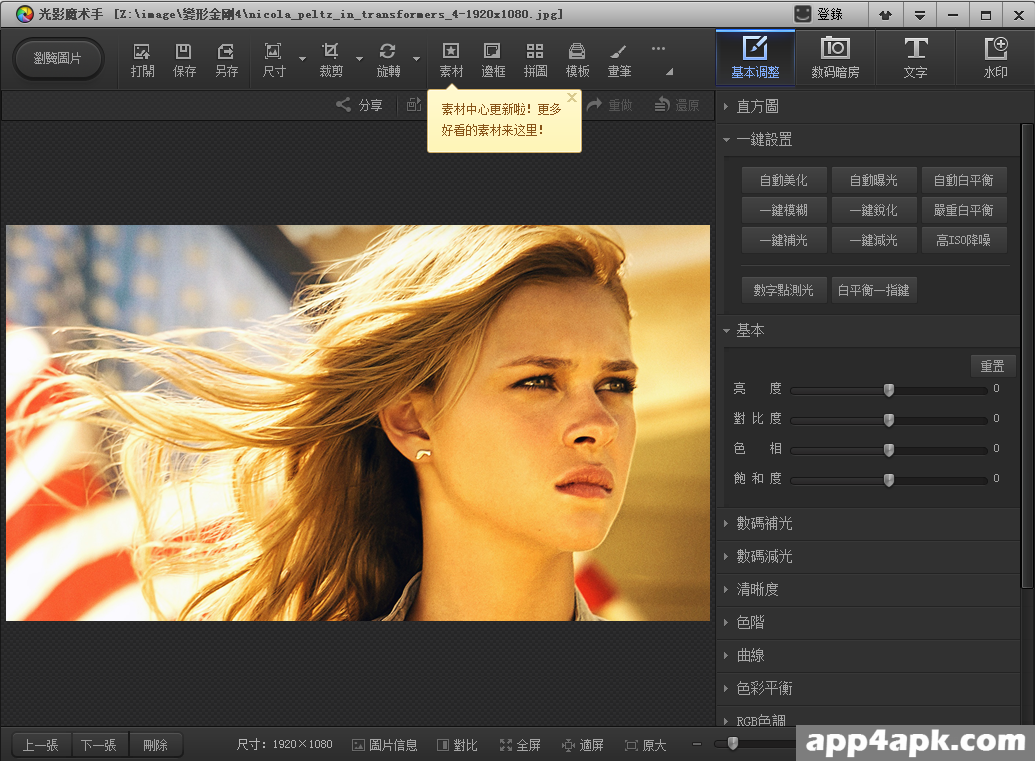The height and width of the screenshot is (761, 1035).
Task: Open the title bar dropdown menu icon
Action: coord(919,15)
